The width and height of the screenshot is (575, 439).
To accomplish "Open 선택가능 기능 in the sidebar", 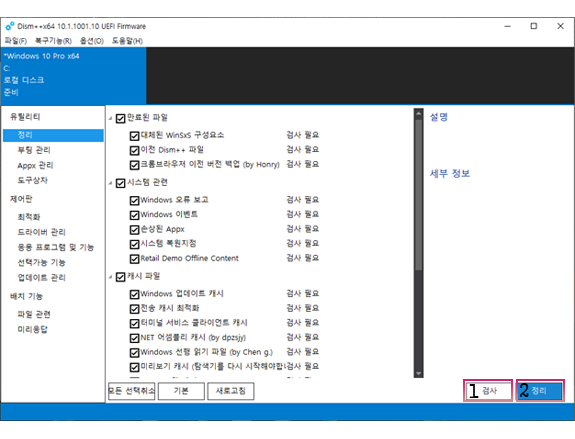I will coord(41,262).
